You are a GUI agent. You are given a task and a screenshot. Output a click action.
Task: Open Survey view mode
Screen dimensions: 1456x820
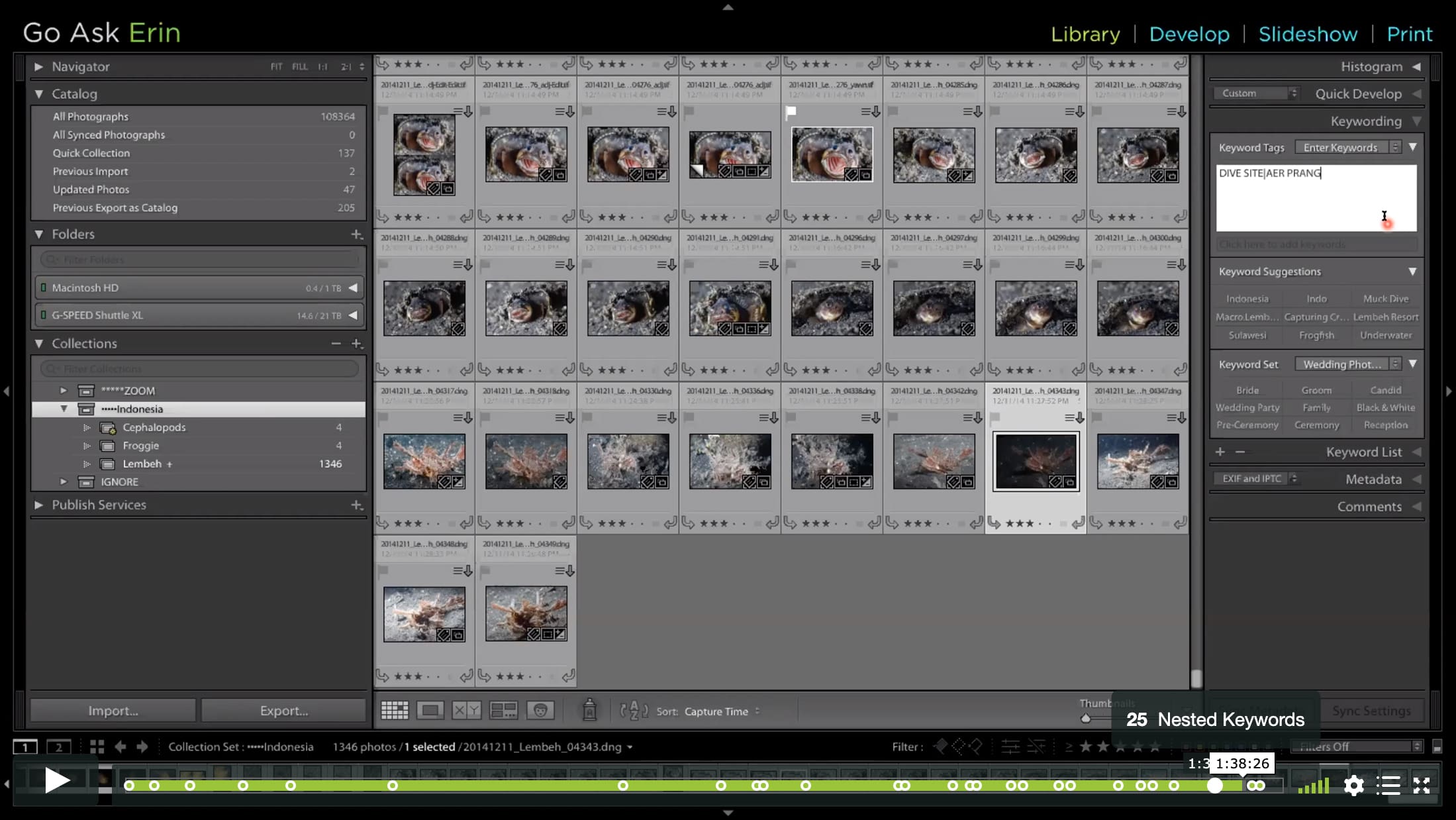click(503, 711)
